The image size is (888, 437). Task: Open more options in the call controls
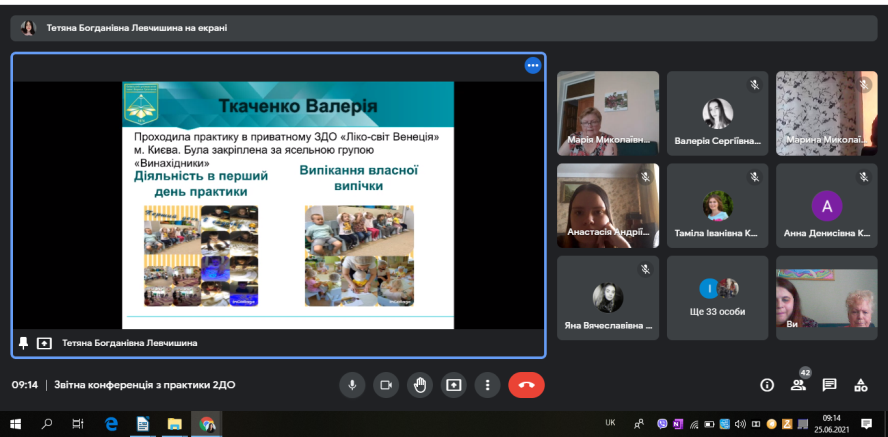point(487,384)
